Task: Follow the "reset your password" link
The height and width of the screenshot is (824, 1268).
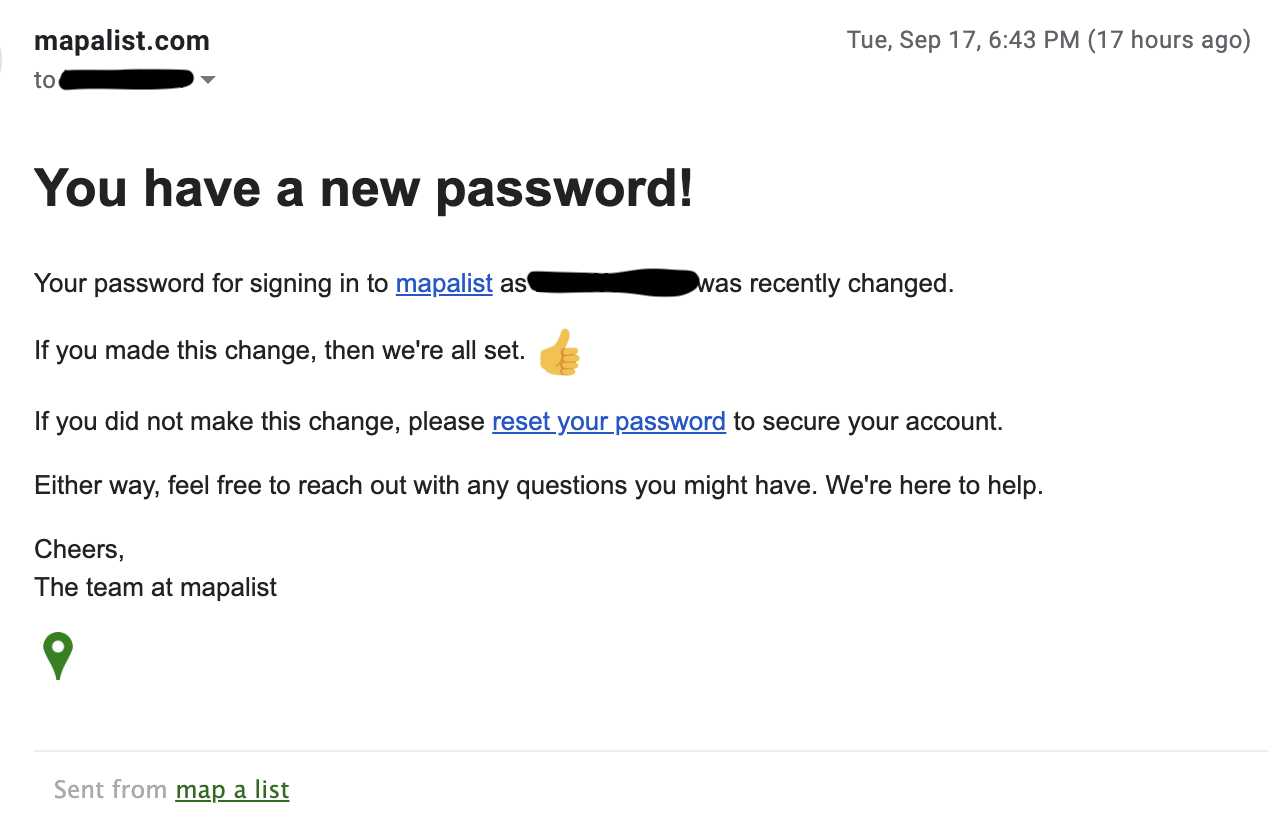Action: click(x=609, y=421)
